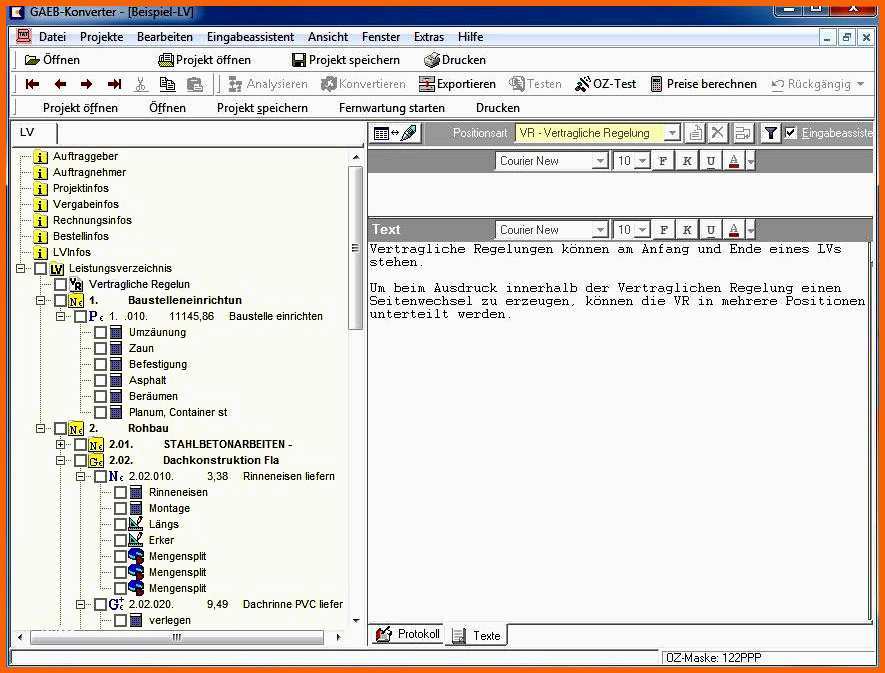This screenshot has height=673, width=885.
Task: Check the Rohbau row checkbox
Action: [60, 429]
